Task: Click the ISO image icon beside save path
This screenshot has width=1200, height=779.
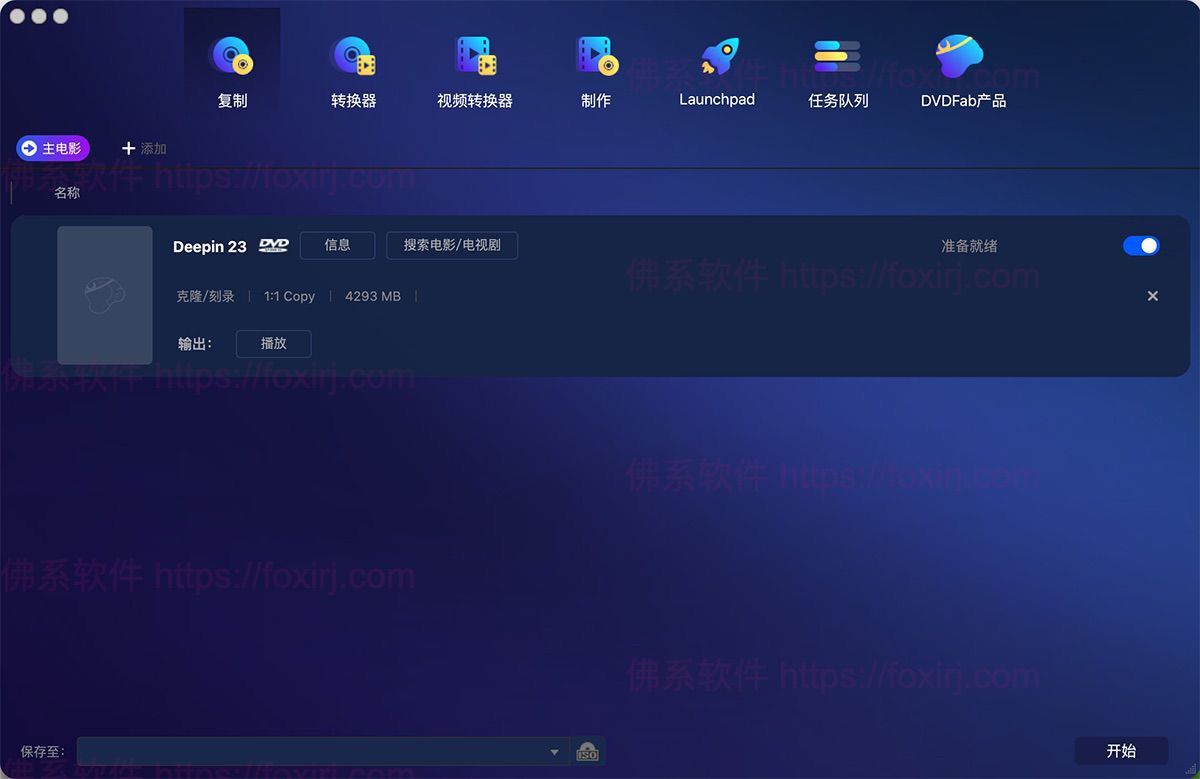Action: 588,751
